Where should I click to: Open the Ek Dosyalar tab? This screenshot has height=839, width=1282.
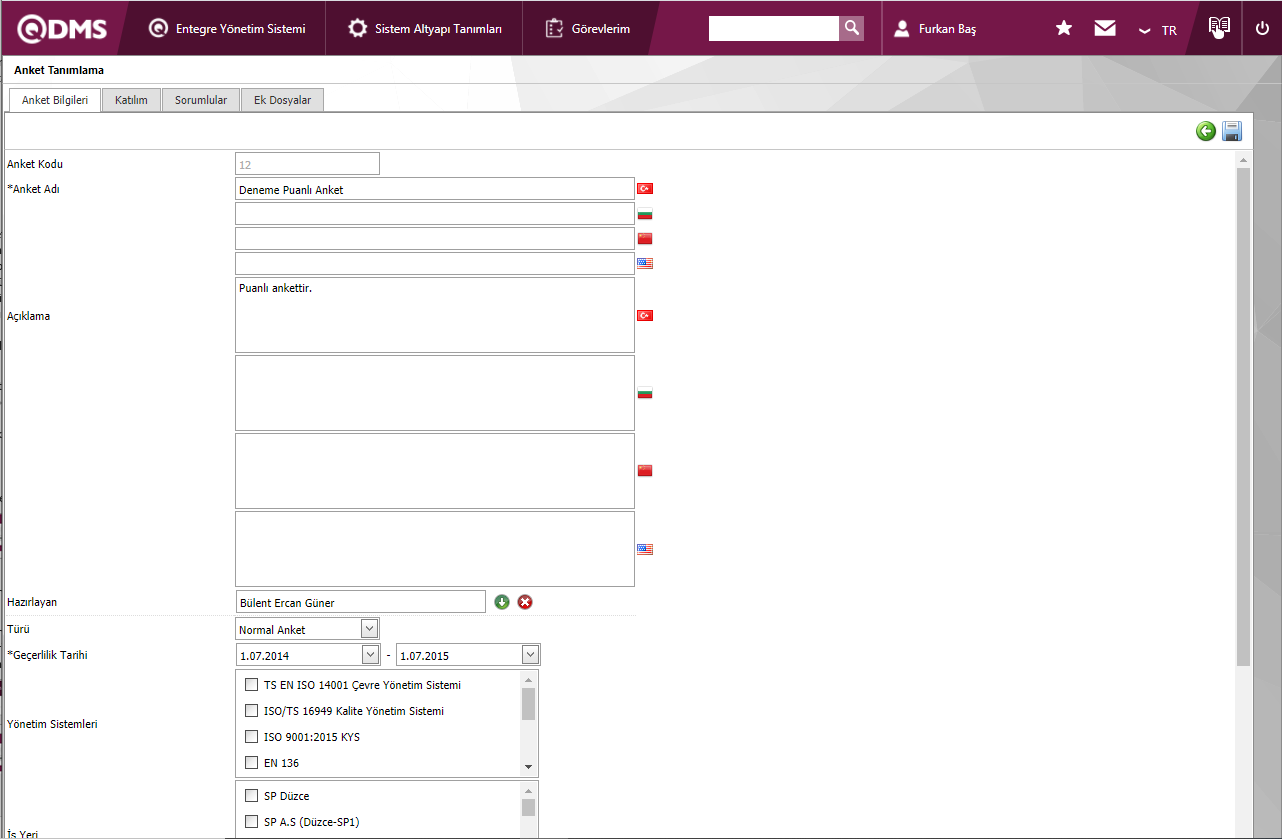point(282,100)
